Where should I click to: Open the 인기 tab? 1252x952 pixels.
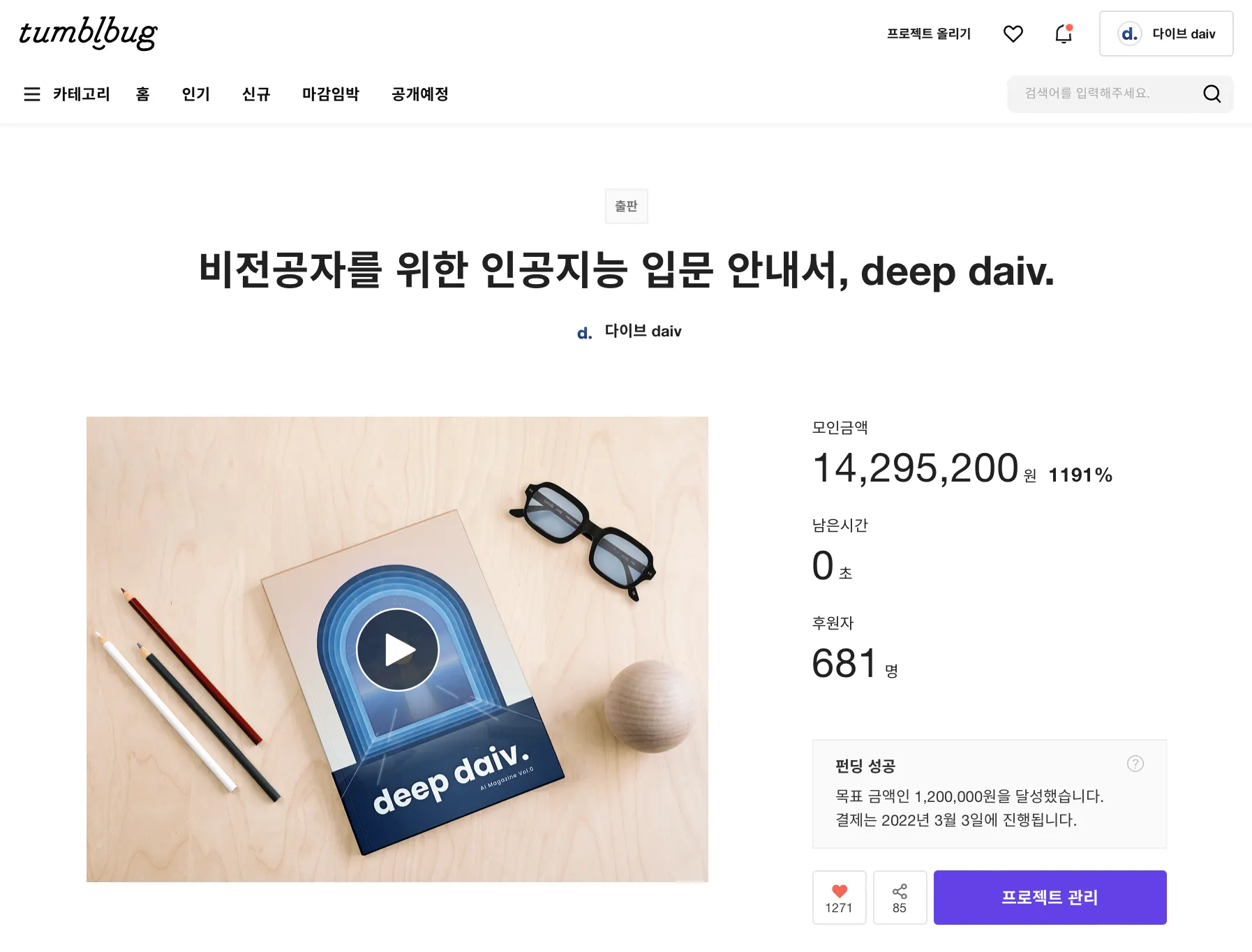pyautogui.click(x=196, y=94)
